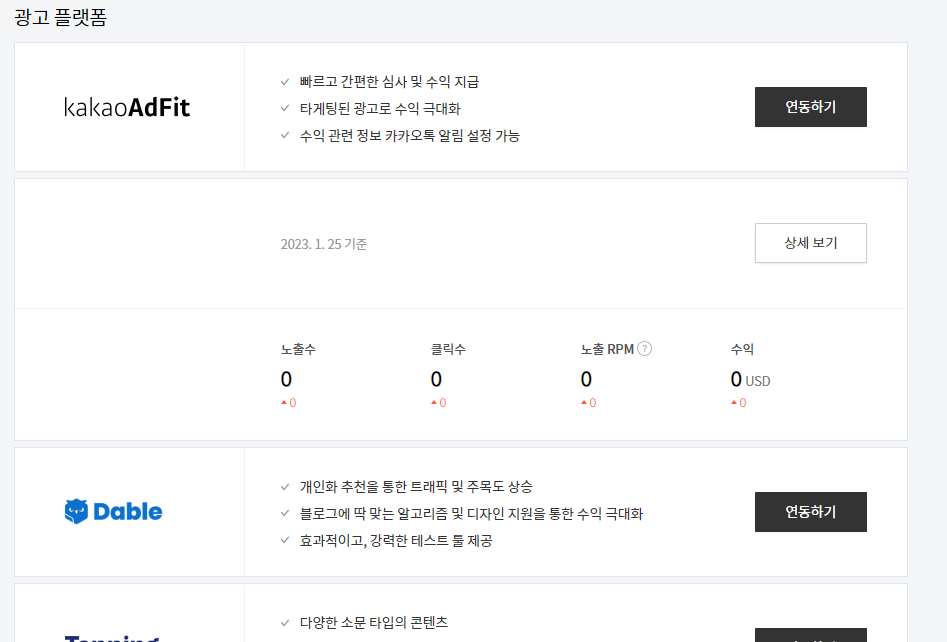Click the text 빠르고 간편한 심사 및 수익 지급

click(x=390, y=82)
